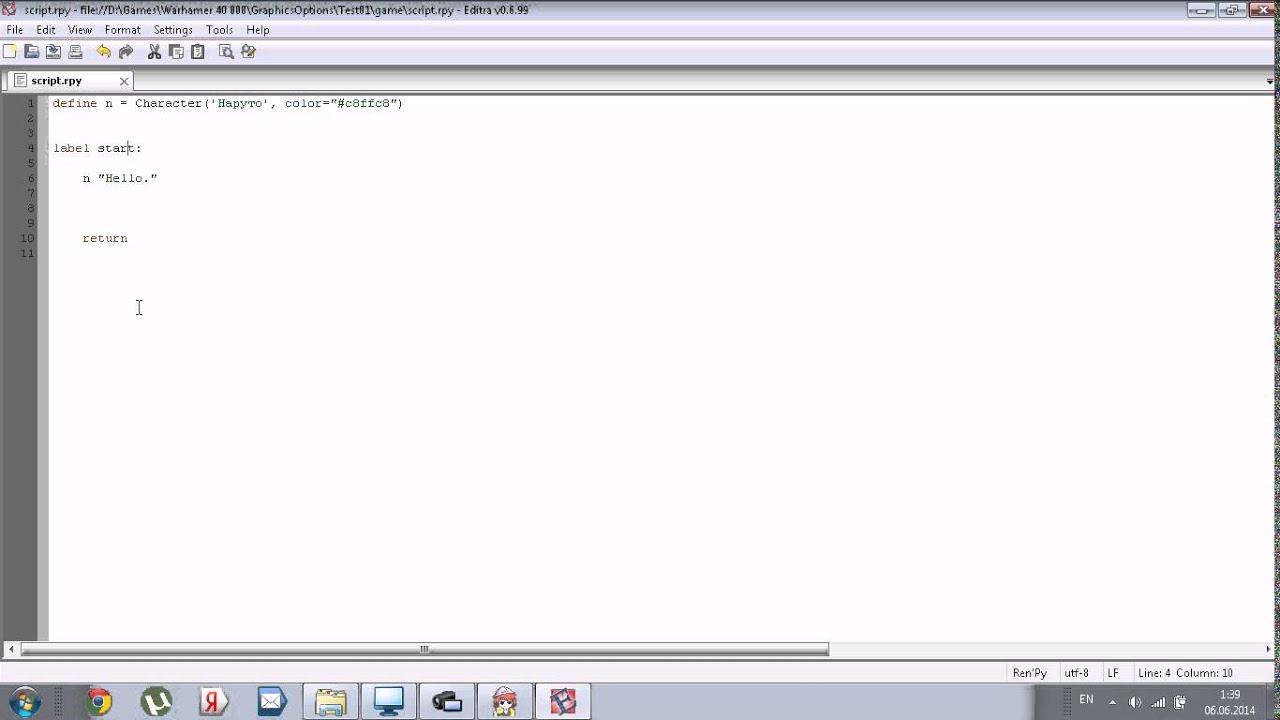Click the volume speaker tray icon
The width and height of the screenshot is (1280, 720).
[x=1136, y=702]
